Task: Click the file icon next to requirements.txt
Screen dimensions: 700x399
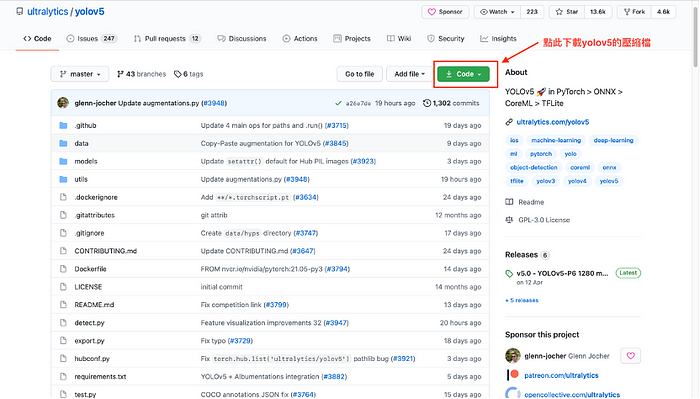Action: 63,377
